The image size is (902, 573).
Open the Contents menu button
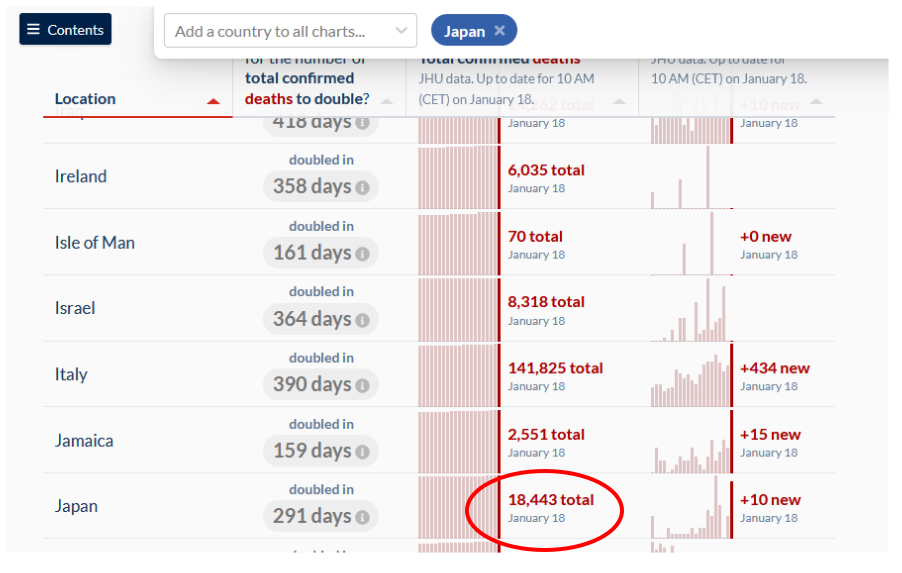point(65,30)
